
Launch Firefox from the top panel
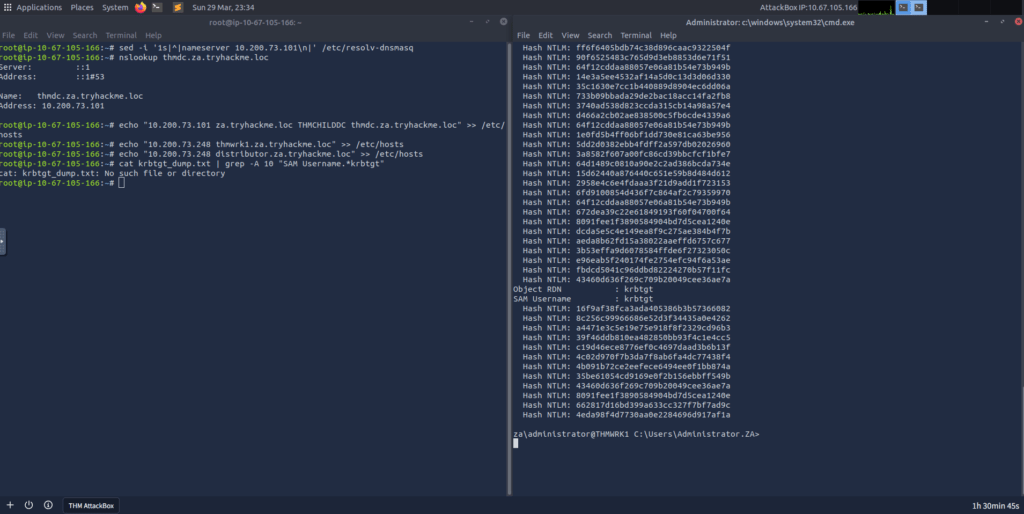[x=140, y=7]
